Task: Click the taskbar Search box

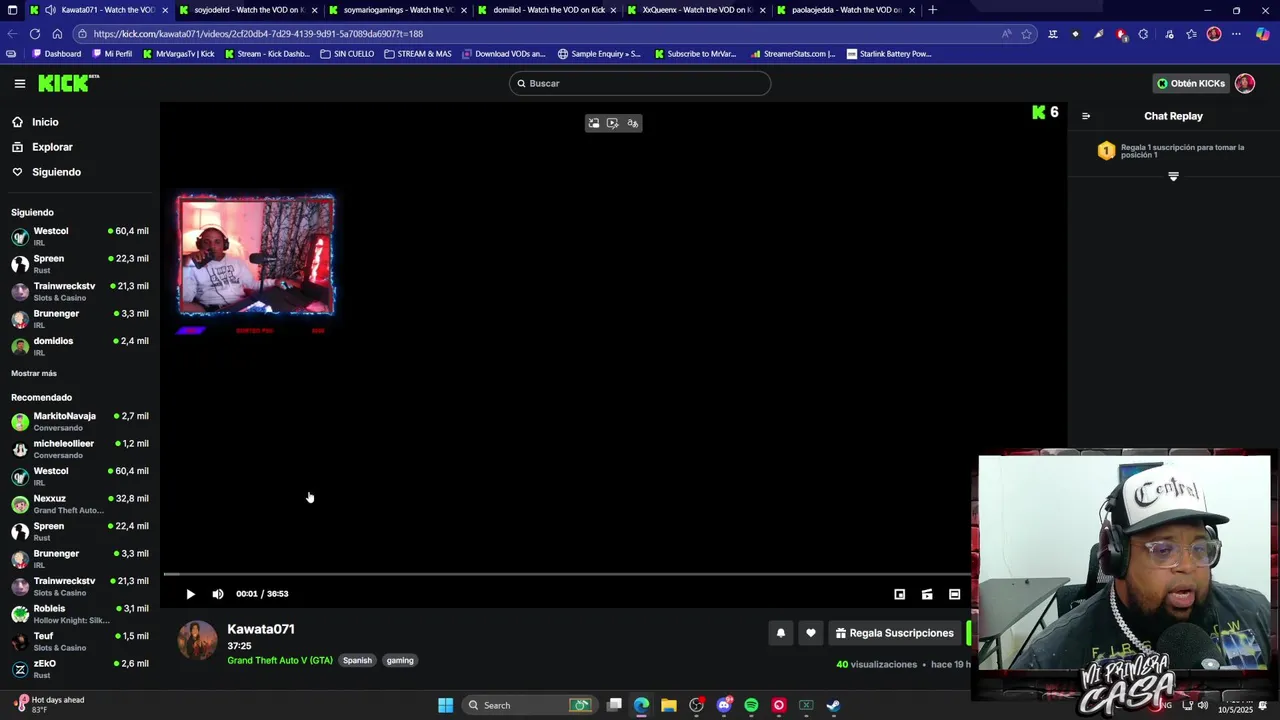Action: click(528, 705)
